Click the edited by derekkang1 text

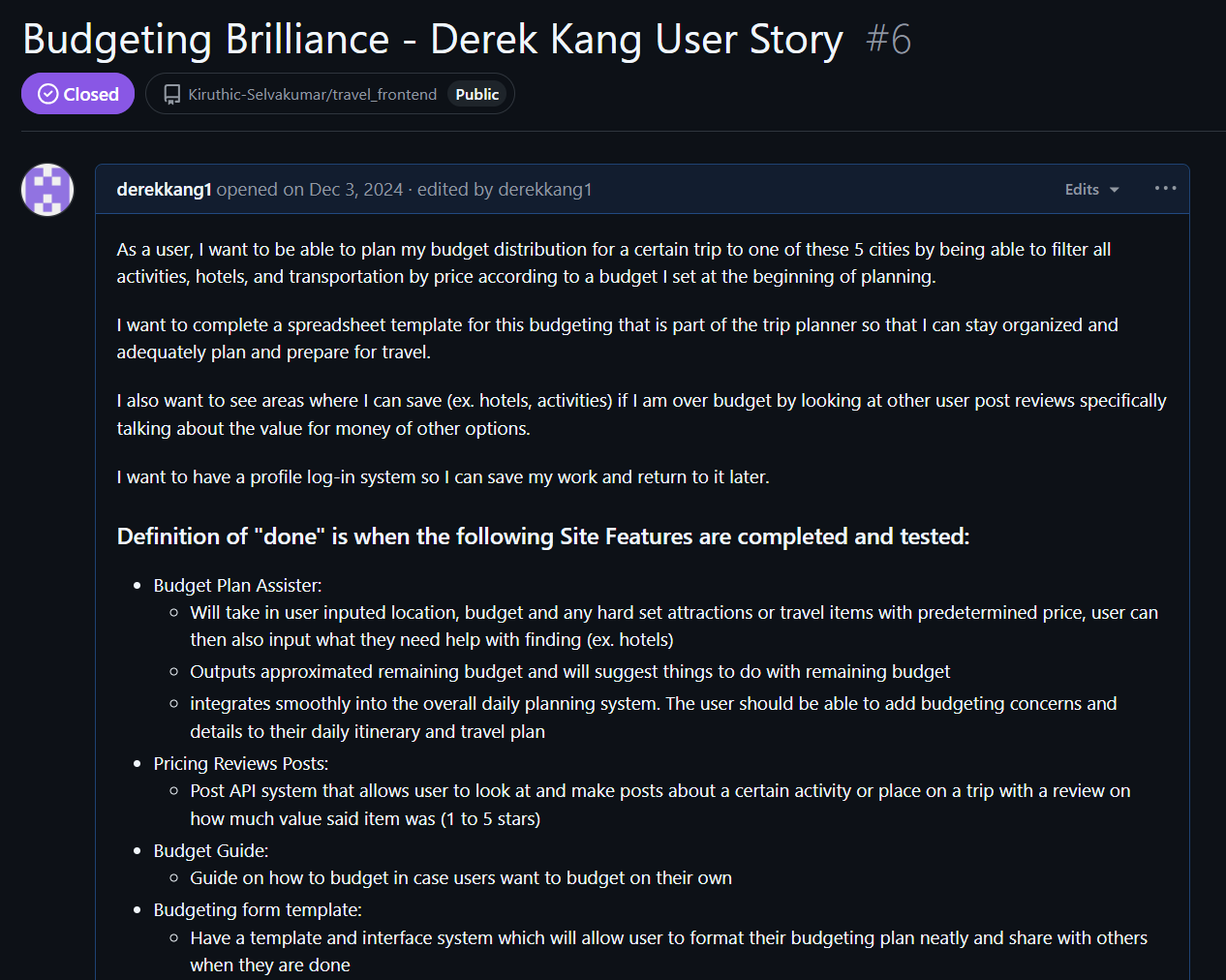pyautogui.click(x=505, y=190)
